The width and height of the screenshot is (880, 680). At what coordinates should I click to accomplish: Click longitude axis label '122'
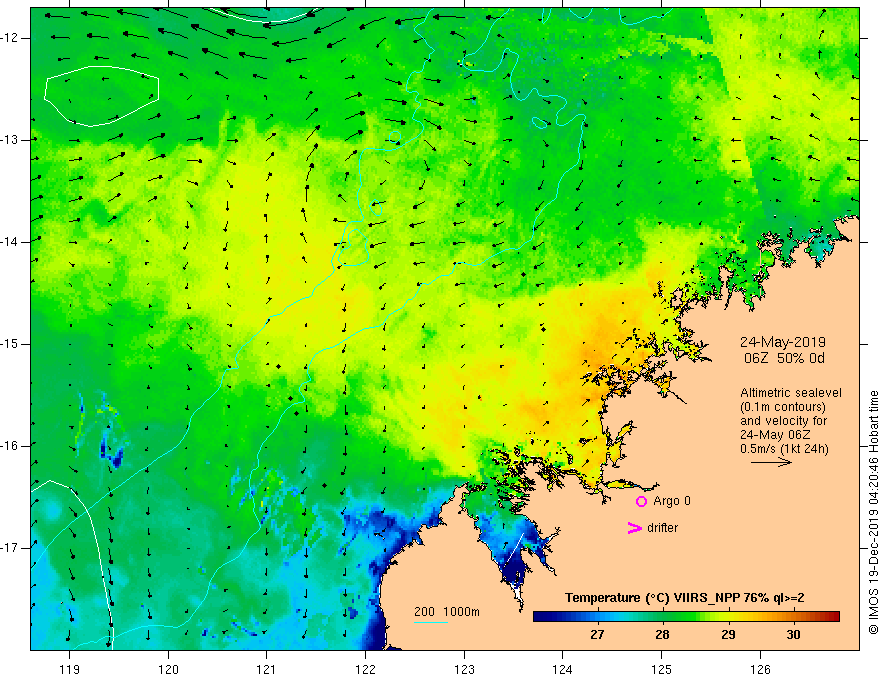coord(365,669)
